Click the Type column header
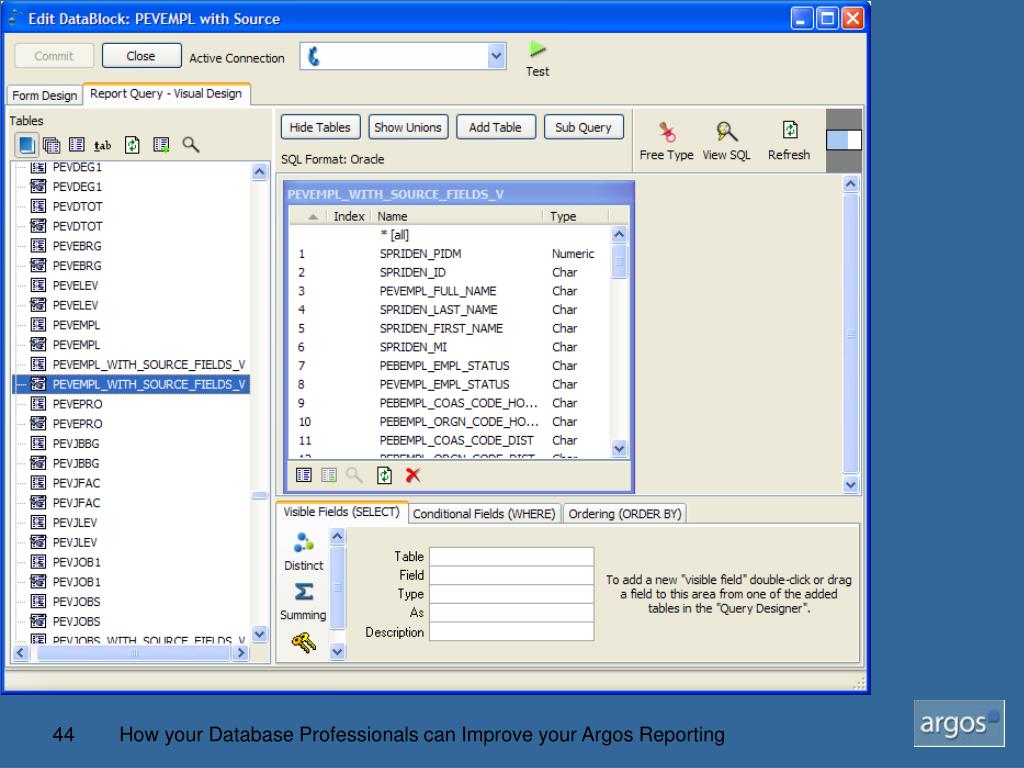Viewport: 1024px width, 768px height. [575, 216]
